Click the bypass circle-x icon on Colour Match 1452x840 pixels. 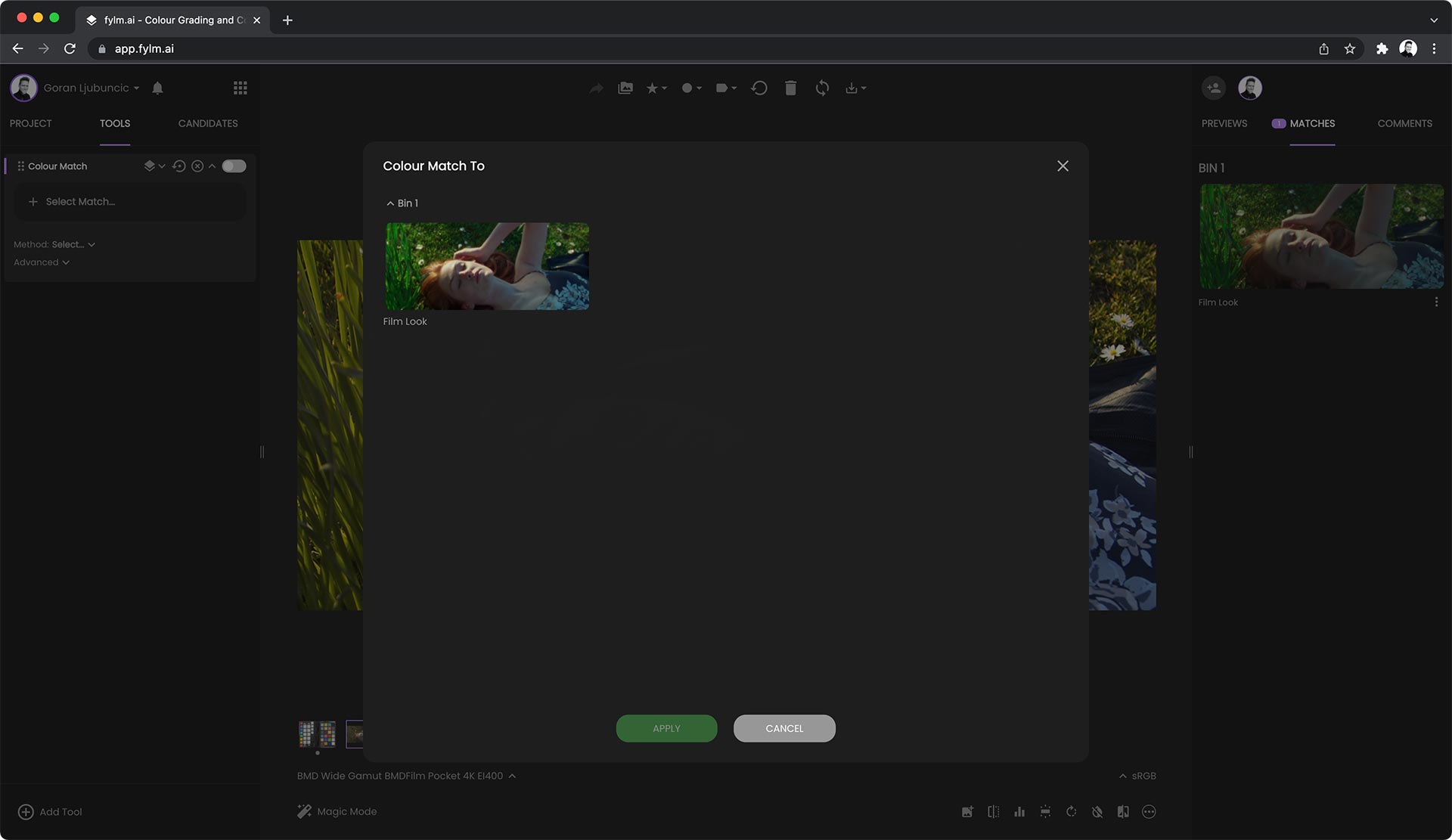(x=196, y=166)
